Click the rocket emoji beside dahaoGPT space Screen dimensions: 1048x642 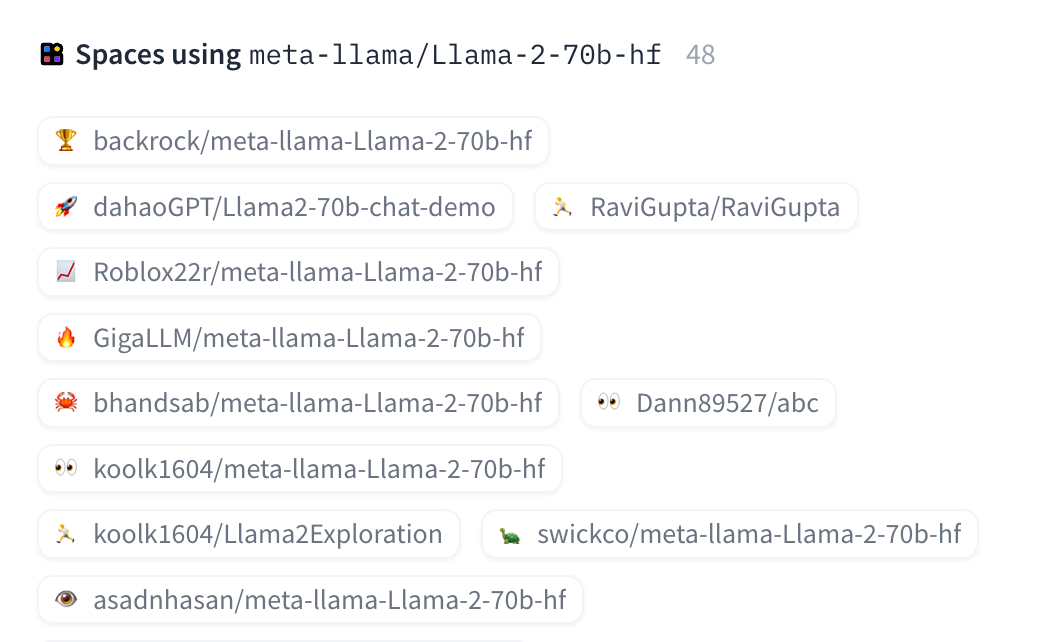pos(66,207)
